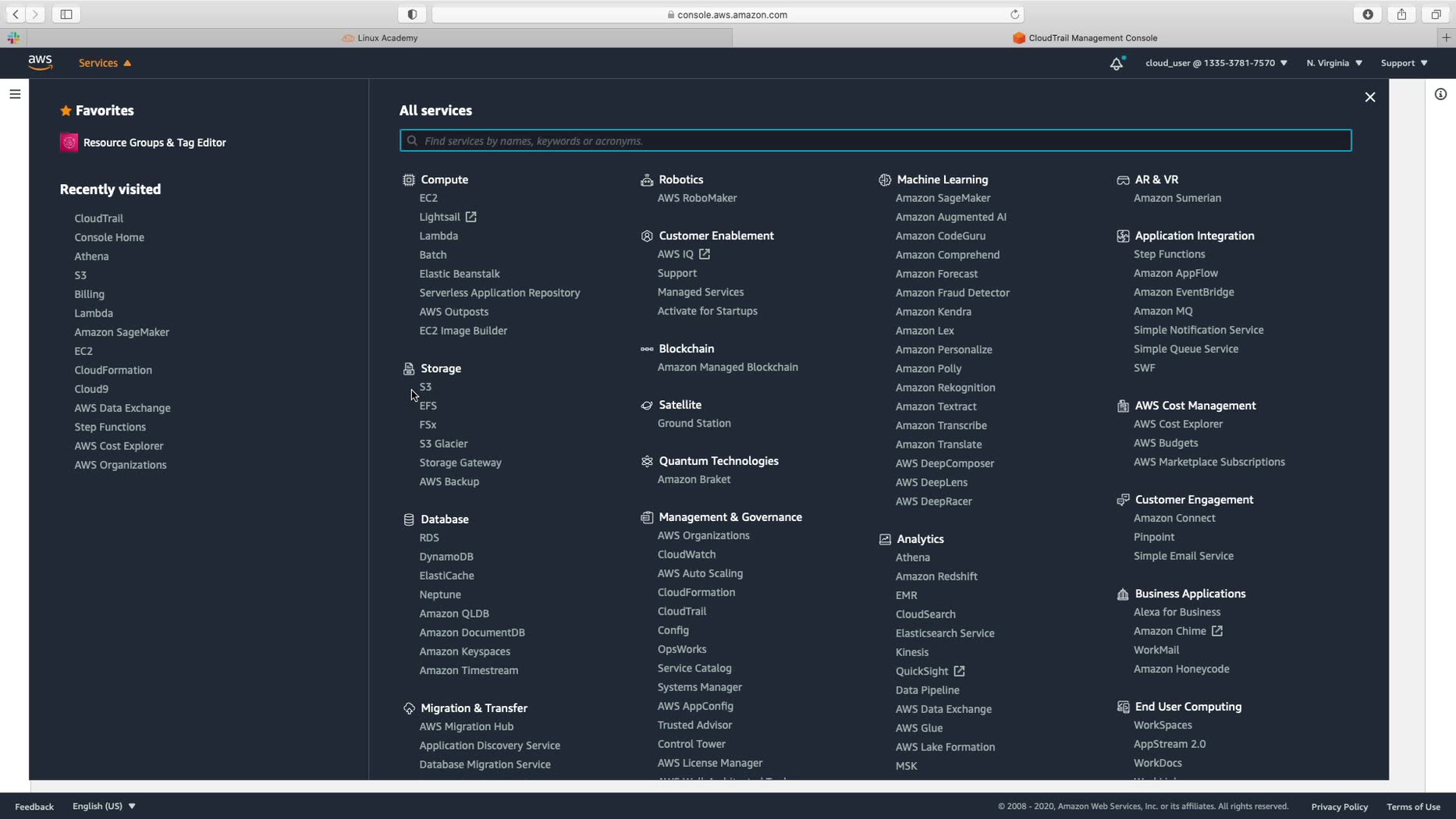Open the N. Virginia region dropdown
The height and width of the screenshot is (819, 1456).
tap(1334, 62)
